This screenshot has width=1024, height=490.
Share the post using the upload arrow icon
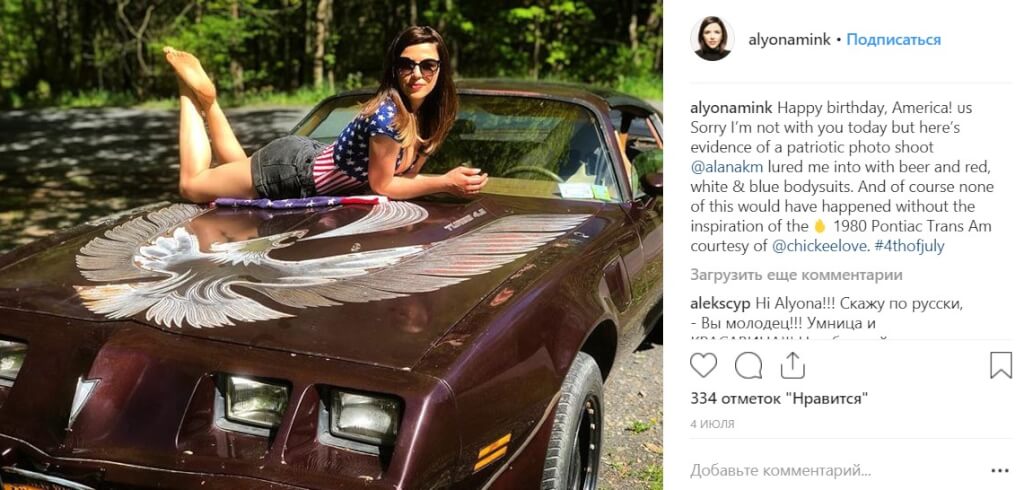792,365
